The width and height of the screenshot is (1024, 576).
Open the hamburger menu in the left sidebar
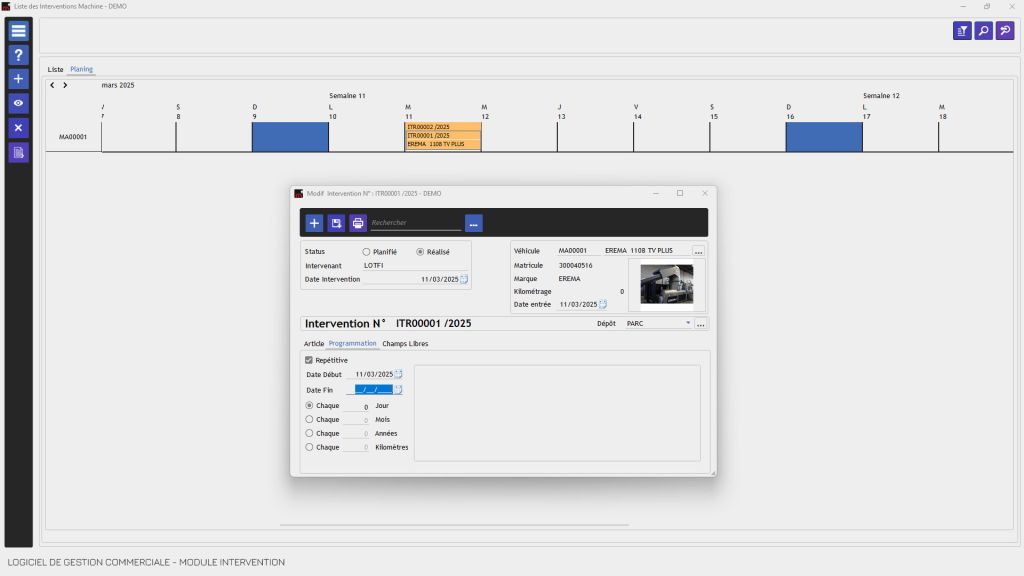click(18, 31)
